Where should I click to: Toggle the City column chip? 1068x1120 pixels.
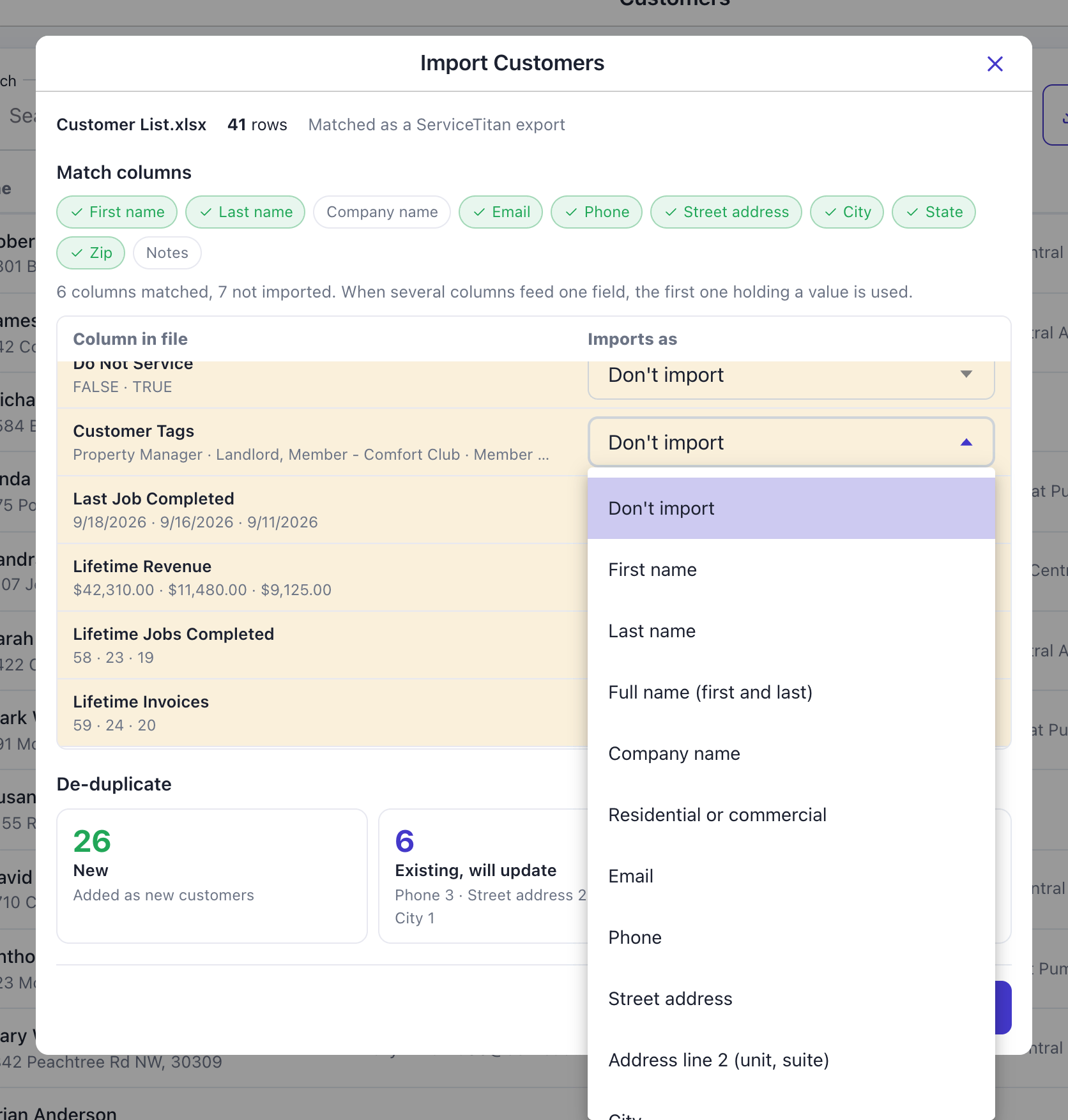[x=847, y=212]
